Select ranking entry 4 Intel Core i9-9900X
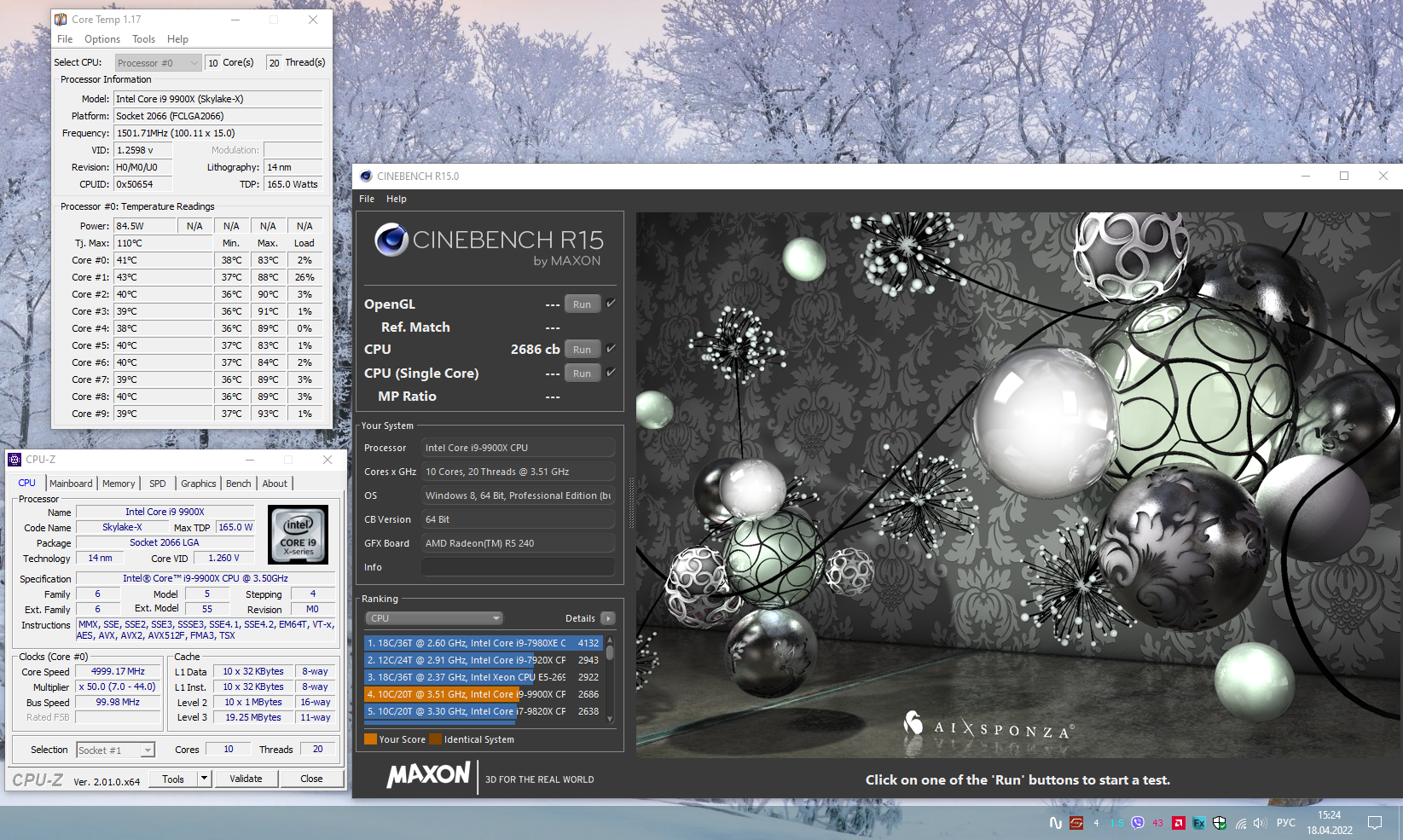 (484, 694)
